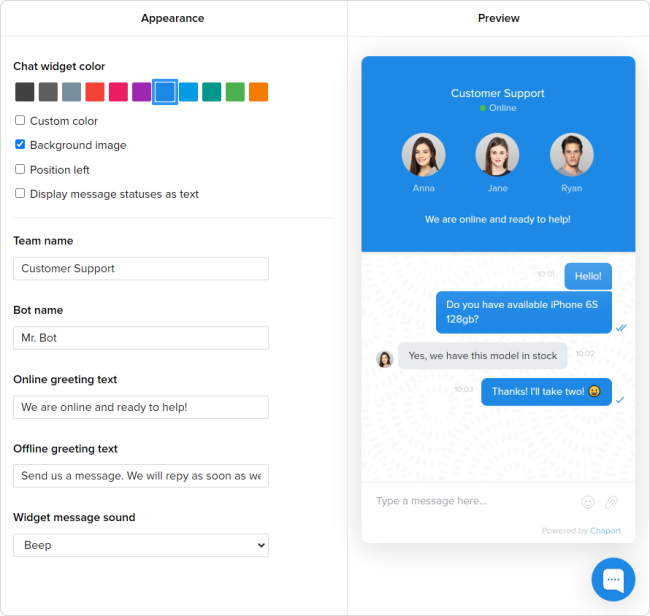Choose the orange widget color swatch
The image size is (650, 616).
[258, 92]
